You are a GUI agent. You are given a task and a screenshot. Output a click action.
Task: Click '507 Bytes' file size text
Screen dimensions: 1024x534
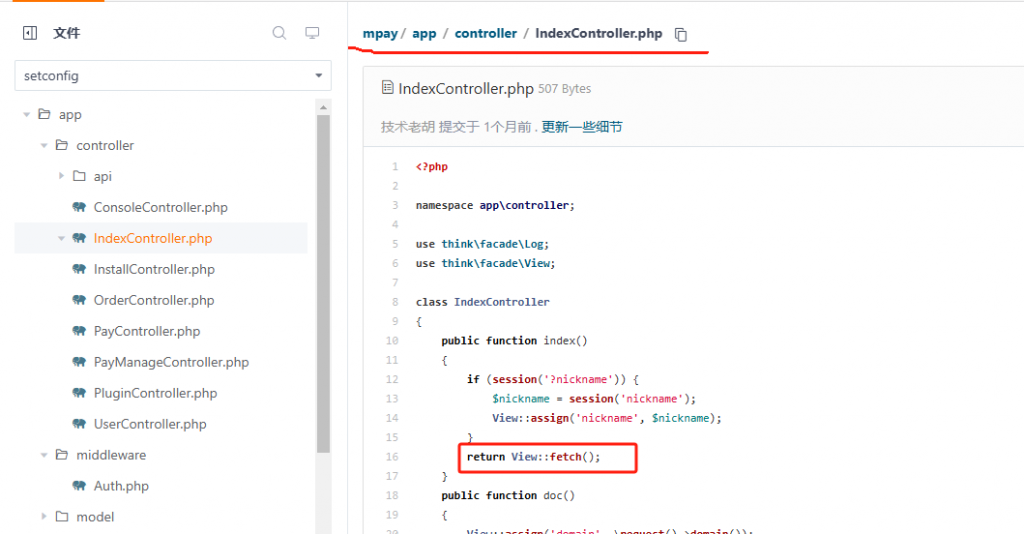point(564,89)
